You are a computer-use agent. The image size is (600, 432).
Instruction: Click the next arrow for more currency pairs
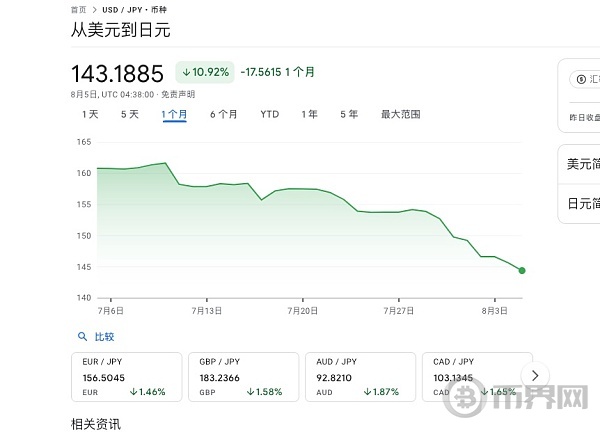click(536, 375)
